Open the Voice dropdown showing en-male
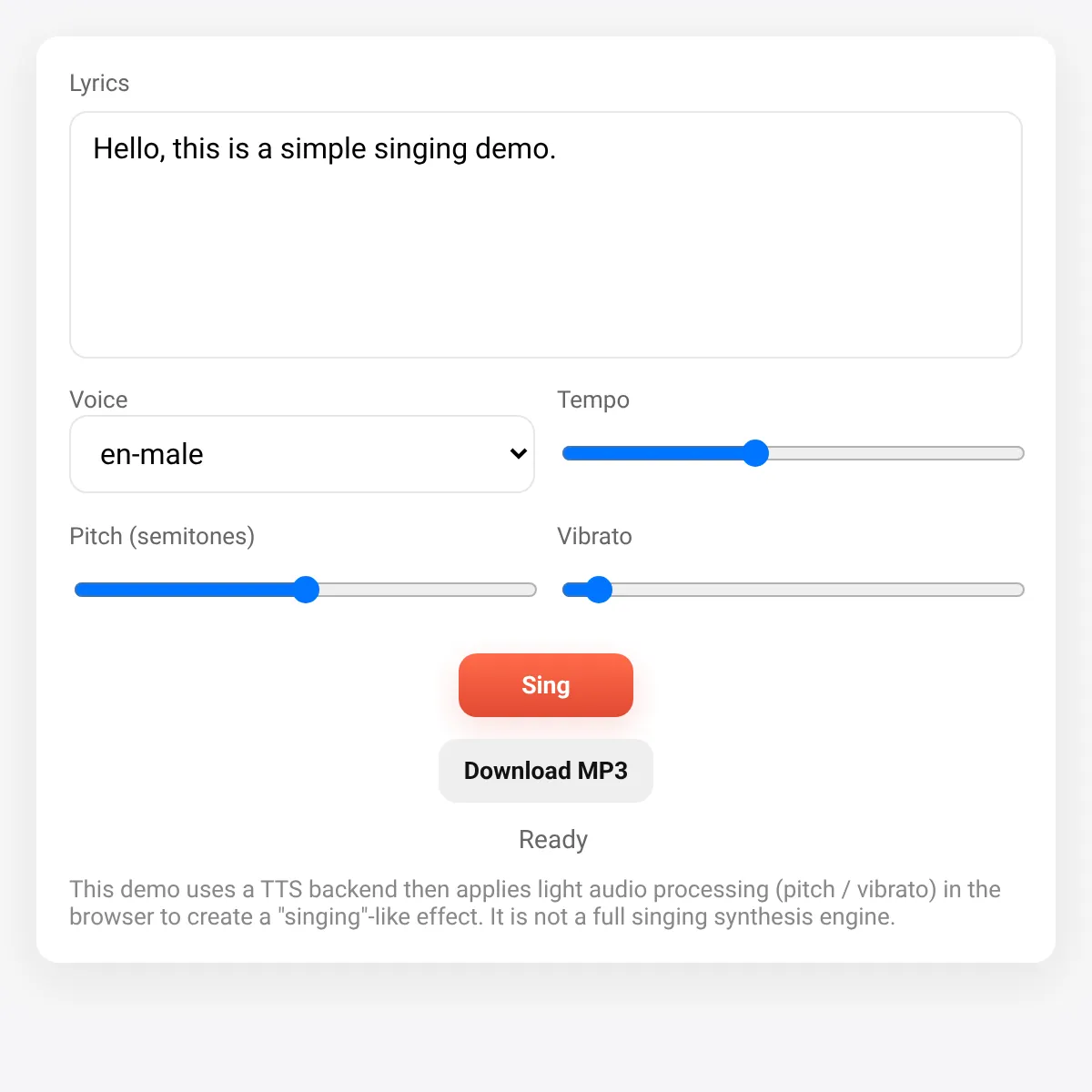1092x1092 pixels. (x=302, y=454)
